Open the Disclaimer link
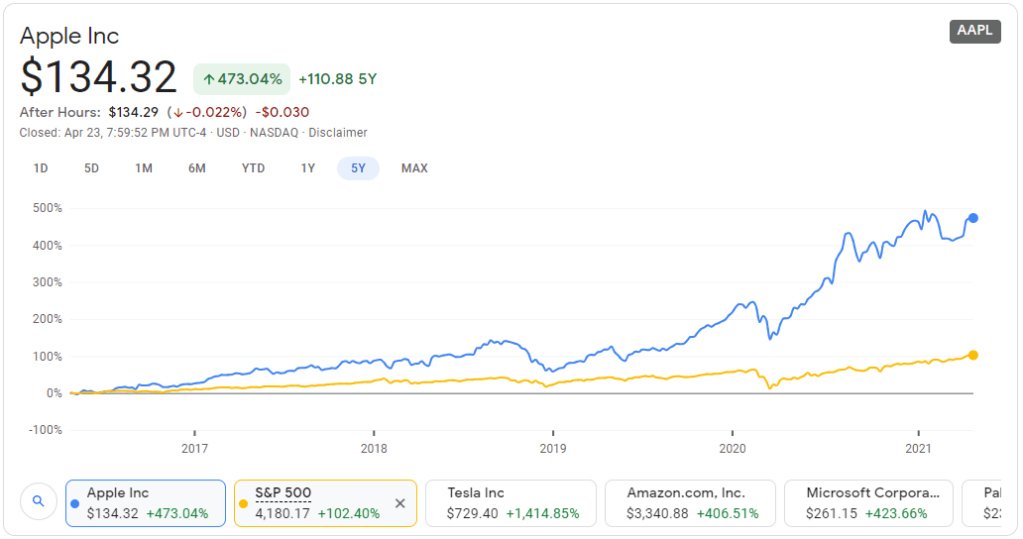The height and width of the screenshot is (539, 1023). [338, 132]
